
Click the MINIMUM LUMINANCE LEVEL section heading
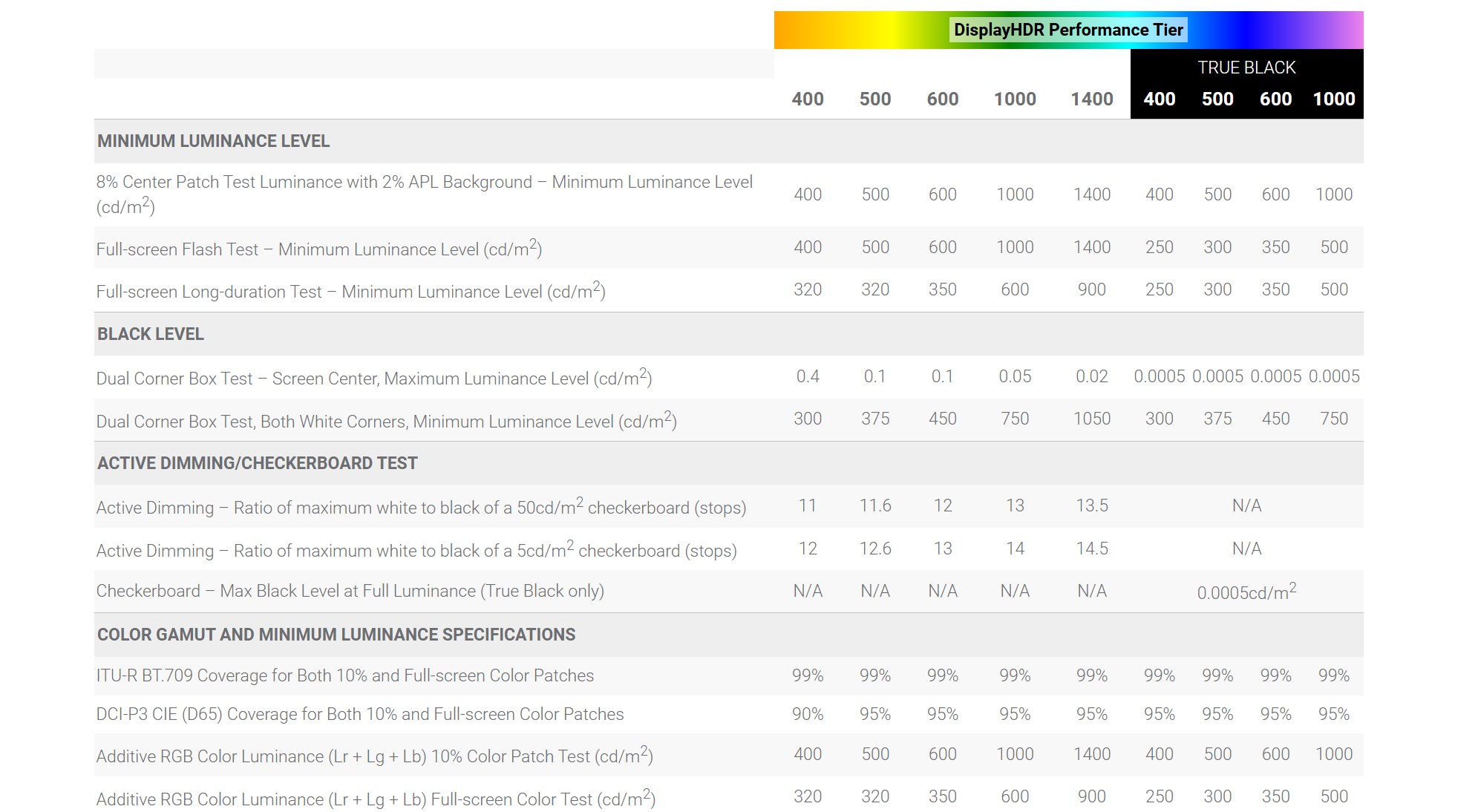click(213, 141)
